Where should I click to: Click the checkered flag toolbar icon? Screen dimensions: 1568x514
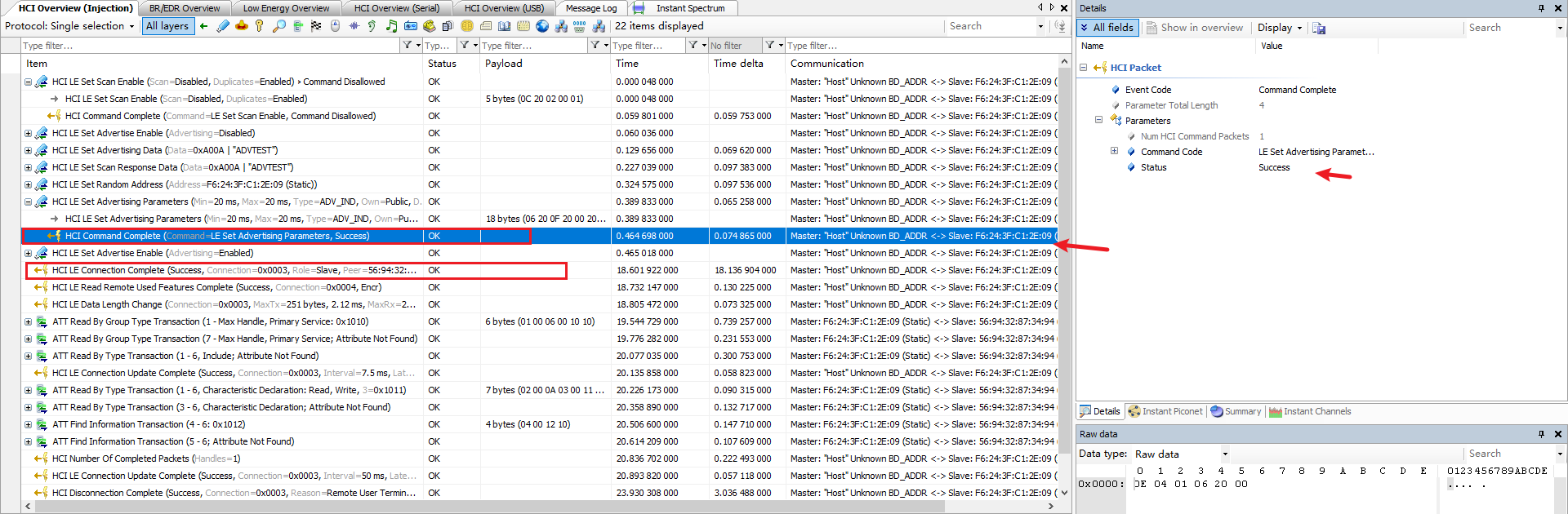316,26
